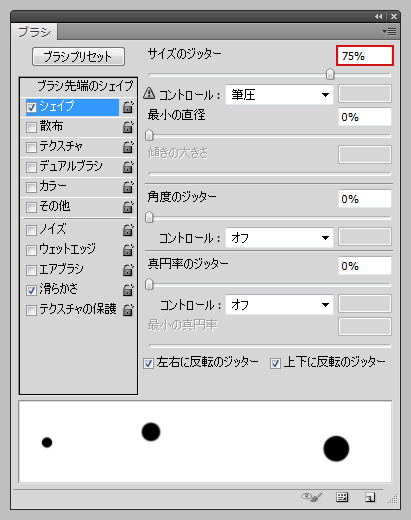Click the lock icon beside シェイプ
The height and width of the screenshot is (520, 411).
pyautogui.click(x=128, y=107)
